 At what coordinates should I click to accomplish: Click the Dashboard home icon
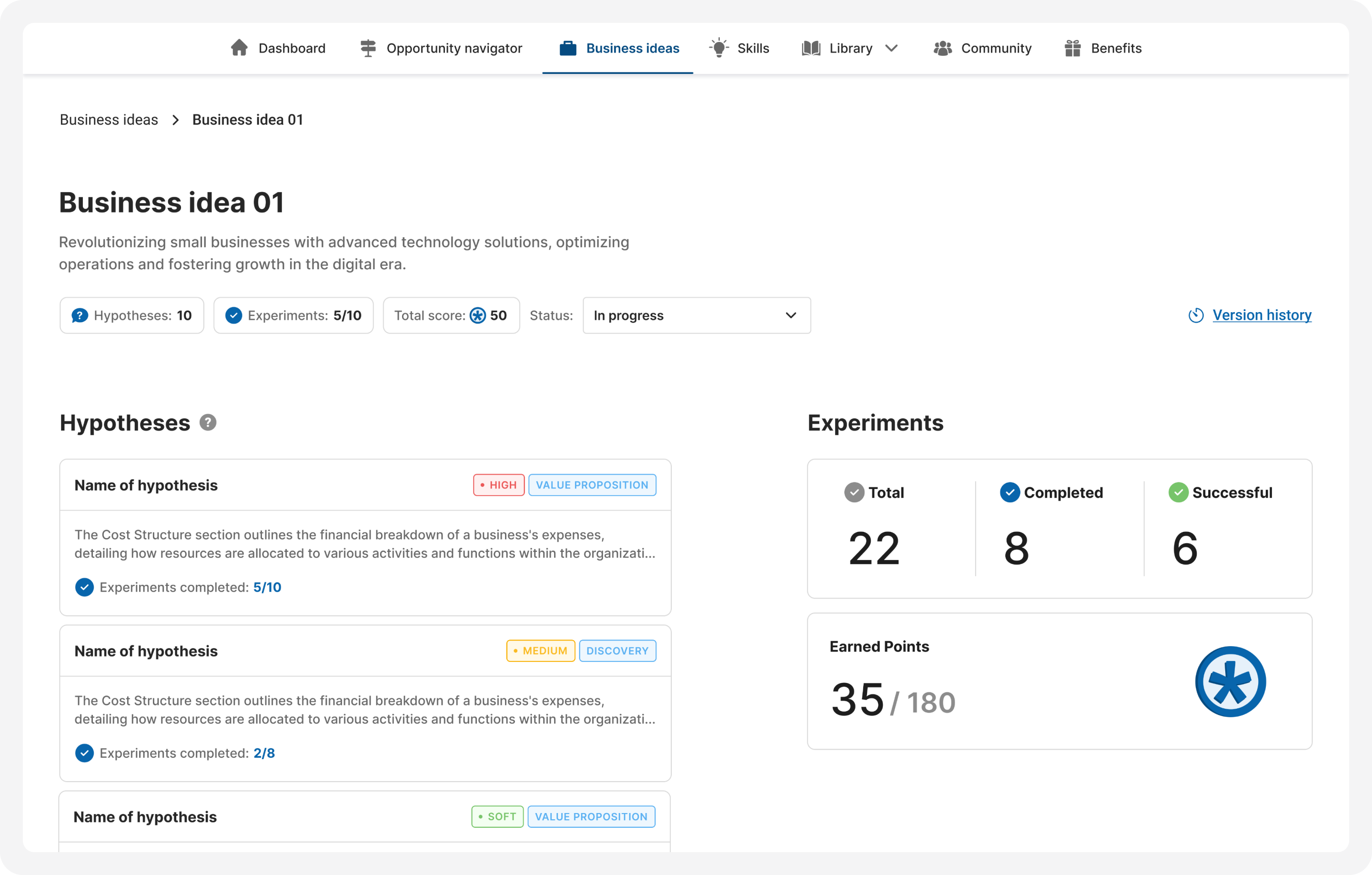[x=239, y=48]
